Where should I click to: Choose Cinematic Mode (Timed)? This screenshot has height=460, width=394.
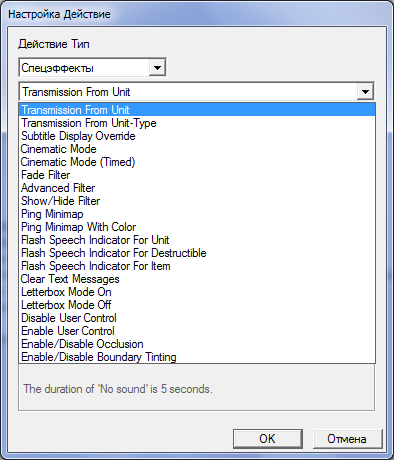tap(197, 162)
